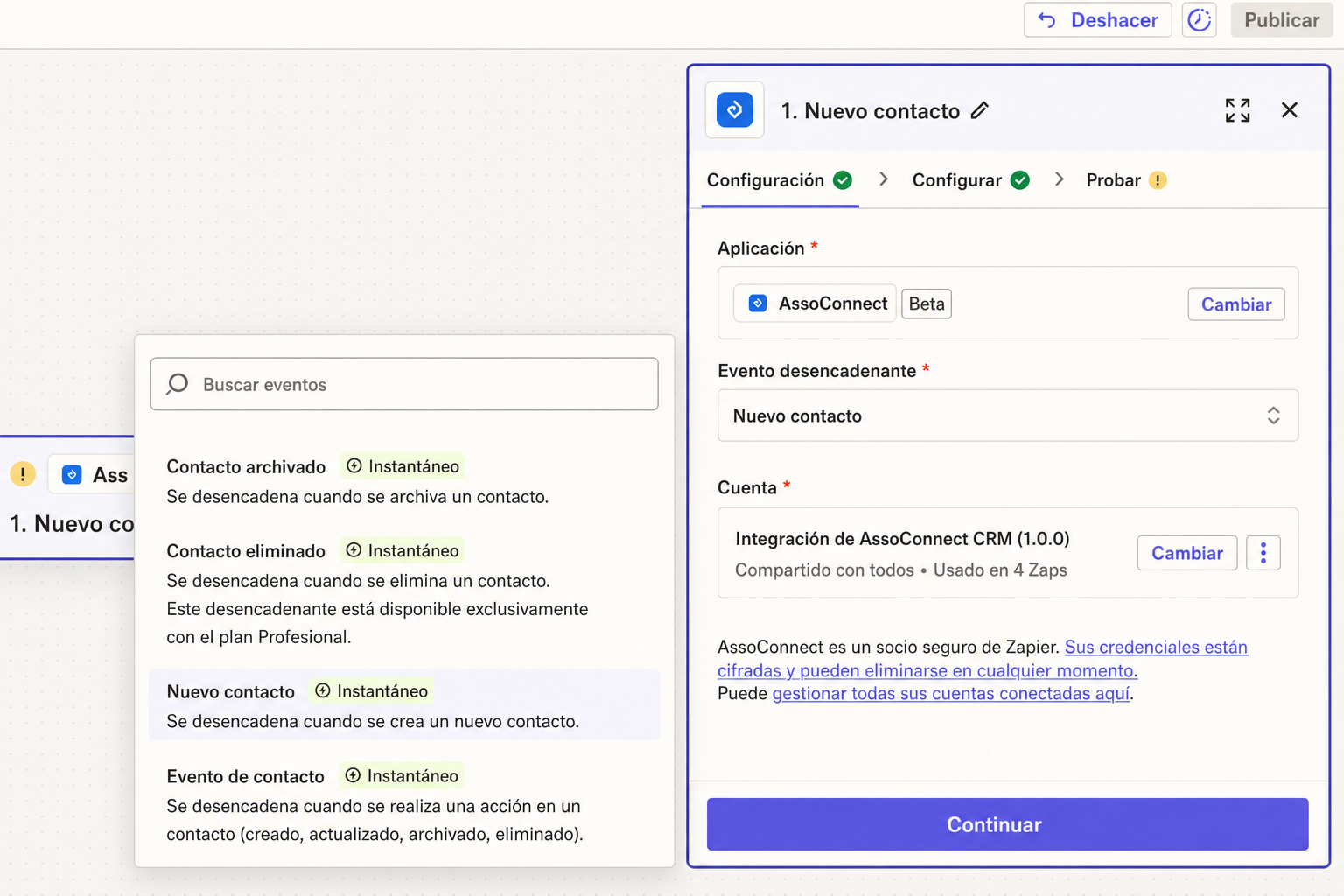Click the Compartido con todos usage text

tap(901, 570)
